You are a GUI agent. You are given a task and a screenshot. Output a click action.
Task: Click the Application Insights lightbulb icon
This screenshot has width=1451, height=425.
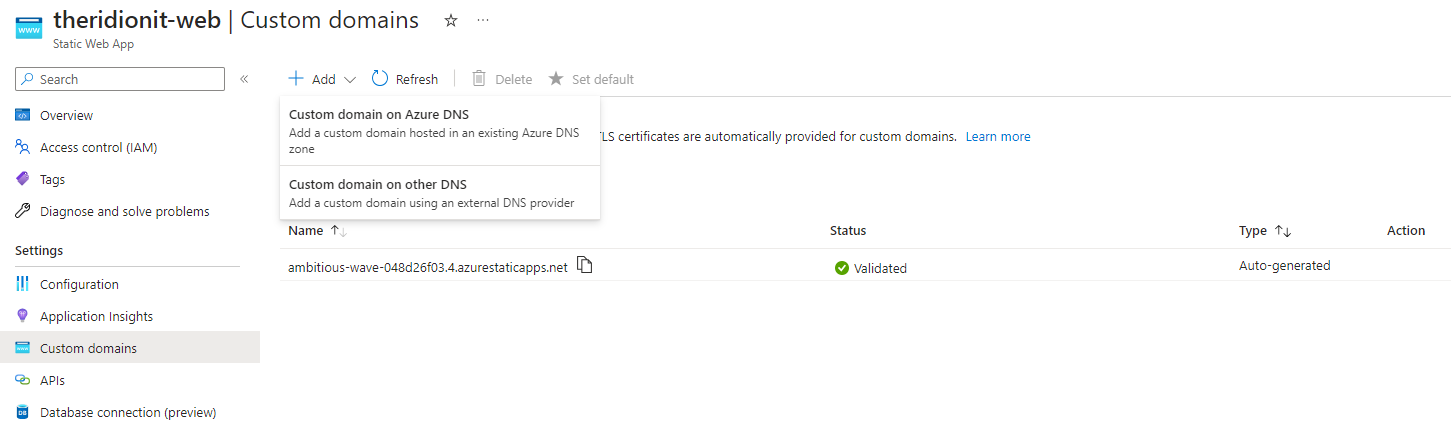click(23, 316)
